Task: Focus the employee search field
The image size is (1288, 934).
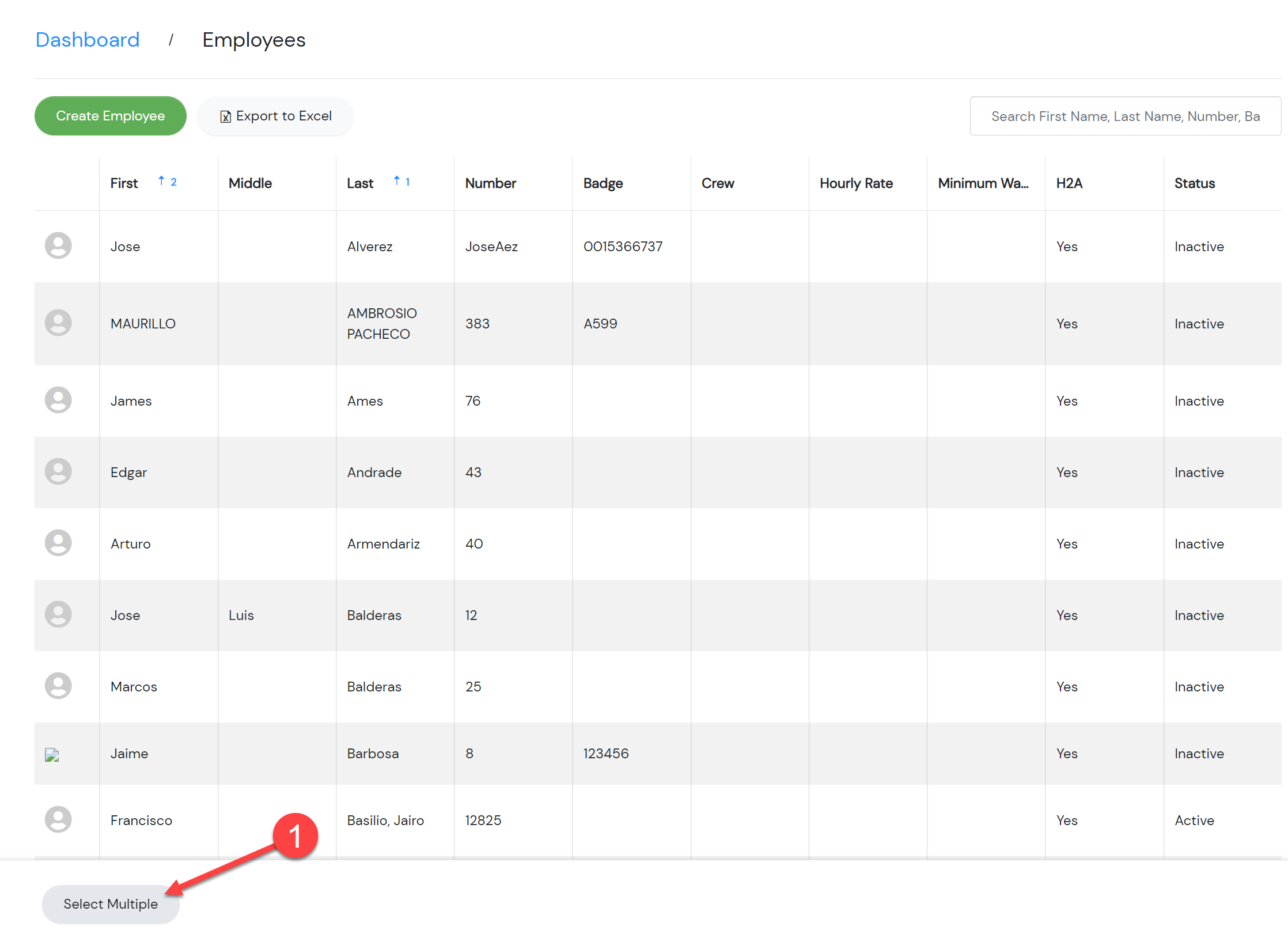Action: [x=1125, y=116]
